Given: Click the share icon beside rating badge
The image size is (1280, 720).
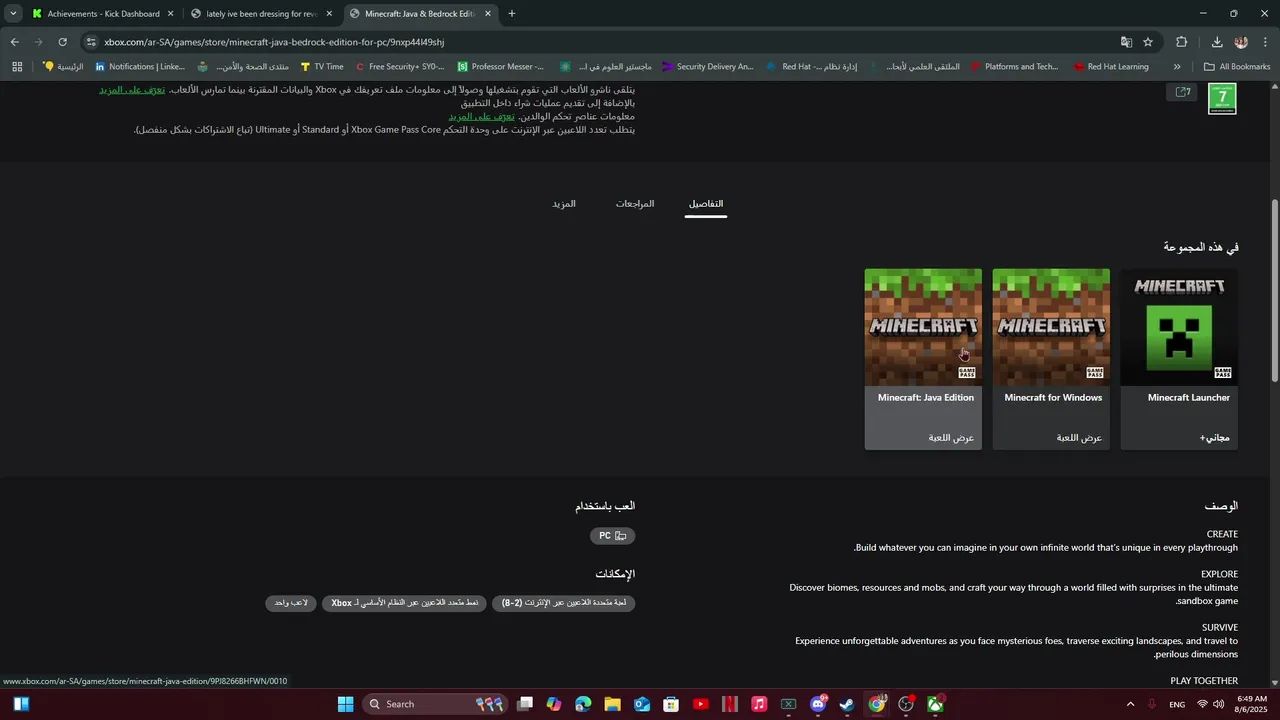Looking at the screenshot, I should pos(1183,92).
